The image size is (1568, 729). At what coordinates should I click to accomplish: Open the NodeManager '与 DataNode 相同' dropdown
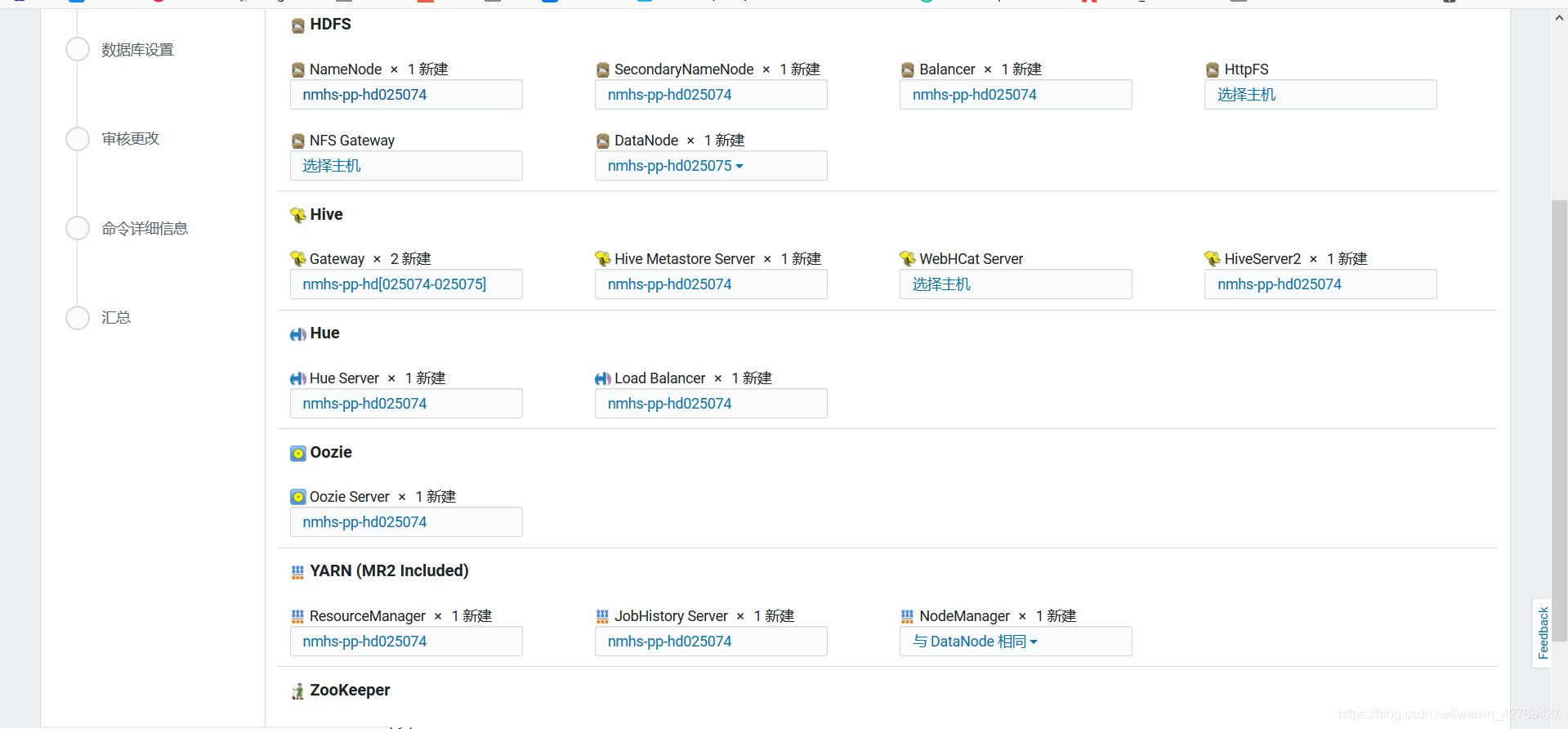click(x=975, y=642)
